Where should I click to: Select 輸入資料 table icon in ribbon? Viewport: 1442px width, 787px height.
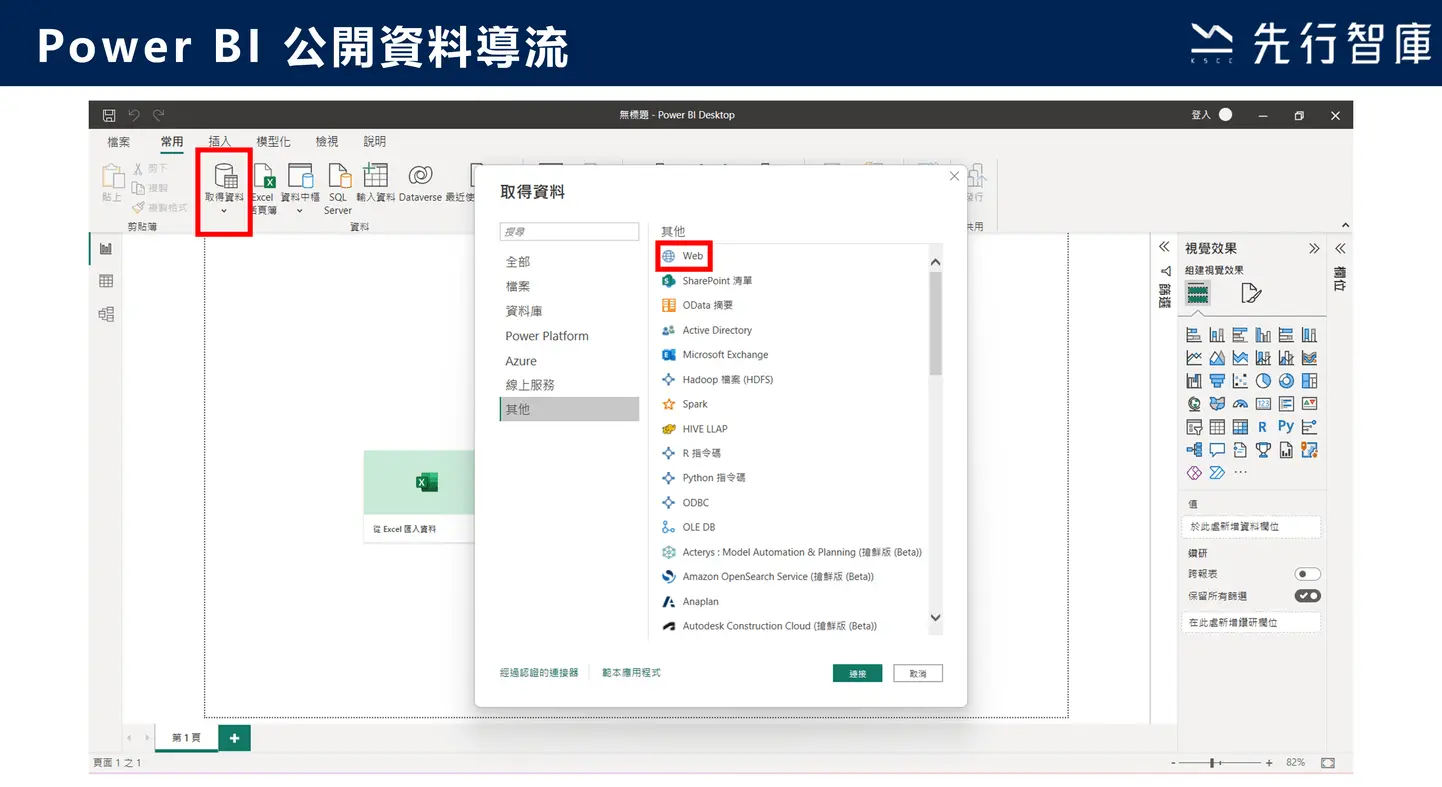375,175
